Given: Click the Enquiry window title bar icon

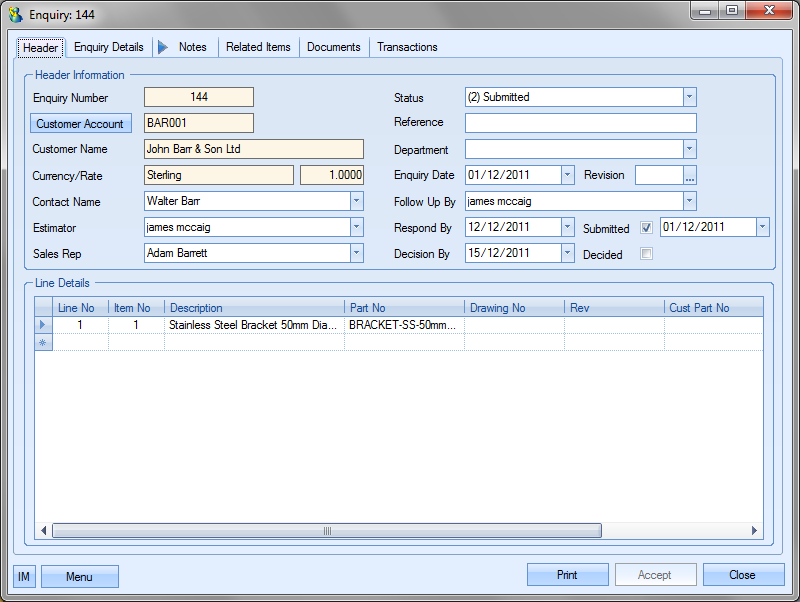Looking at the screenshot, I should pyautogui.click(x=16, y=15).
